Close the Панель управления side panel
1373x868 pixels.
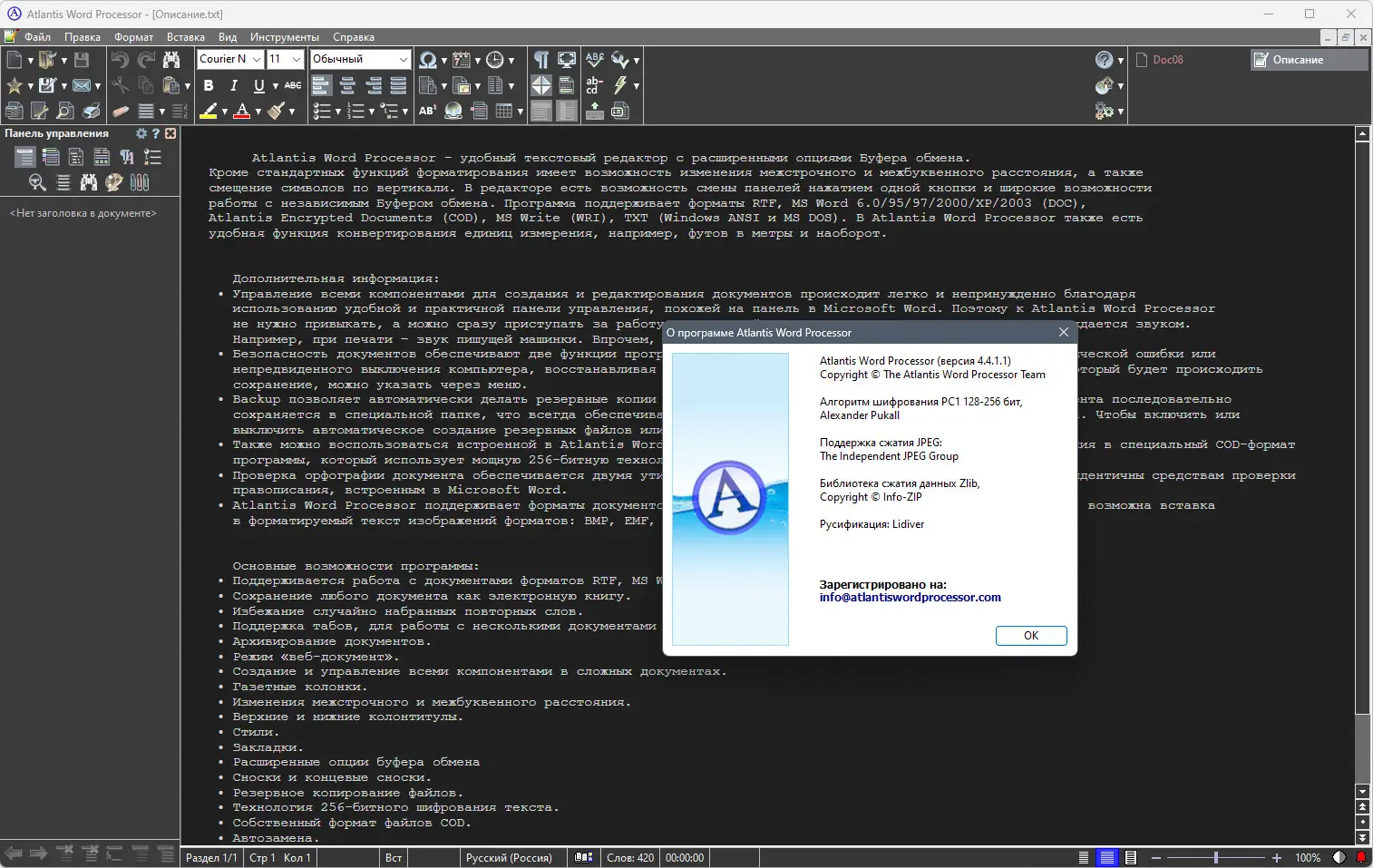pos(170,133)
